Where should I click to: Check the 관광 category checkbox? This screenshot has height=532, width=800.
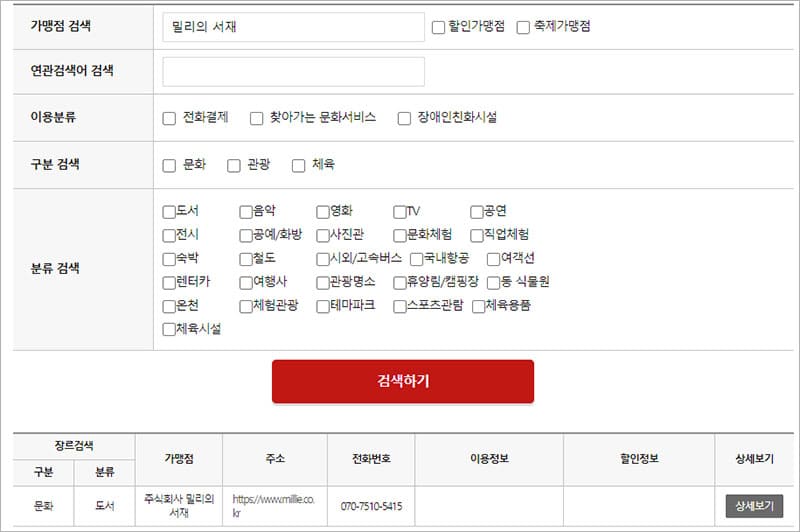coord(234,165)
